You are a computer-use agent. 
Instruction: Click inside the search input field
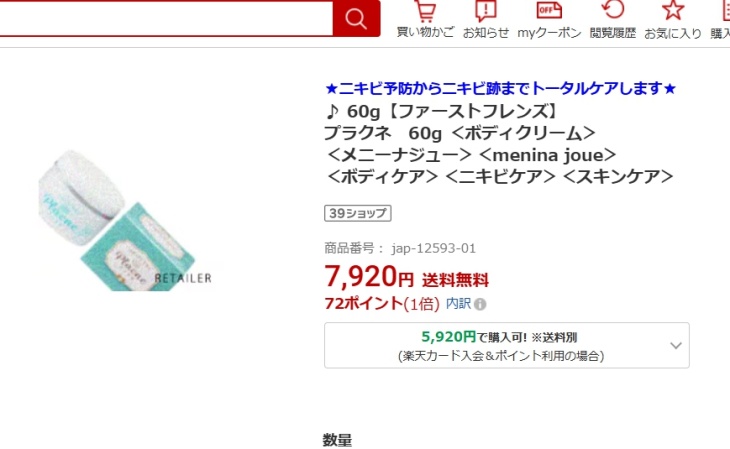point(166,18)
